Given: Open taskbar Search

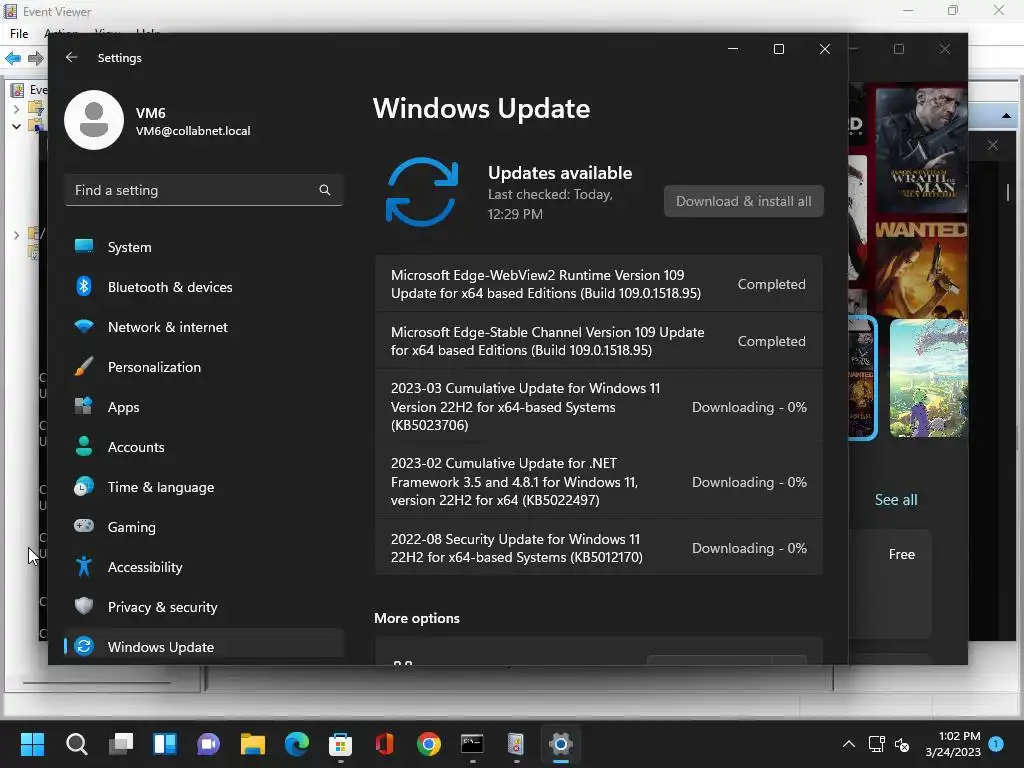Looking at the screenshot, I should 76,744.
